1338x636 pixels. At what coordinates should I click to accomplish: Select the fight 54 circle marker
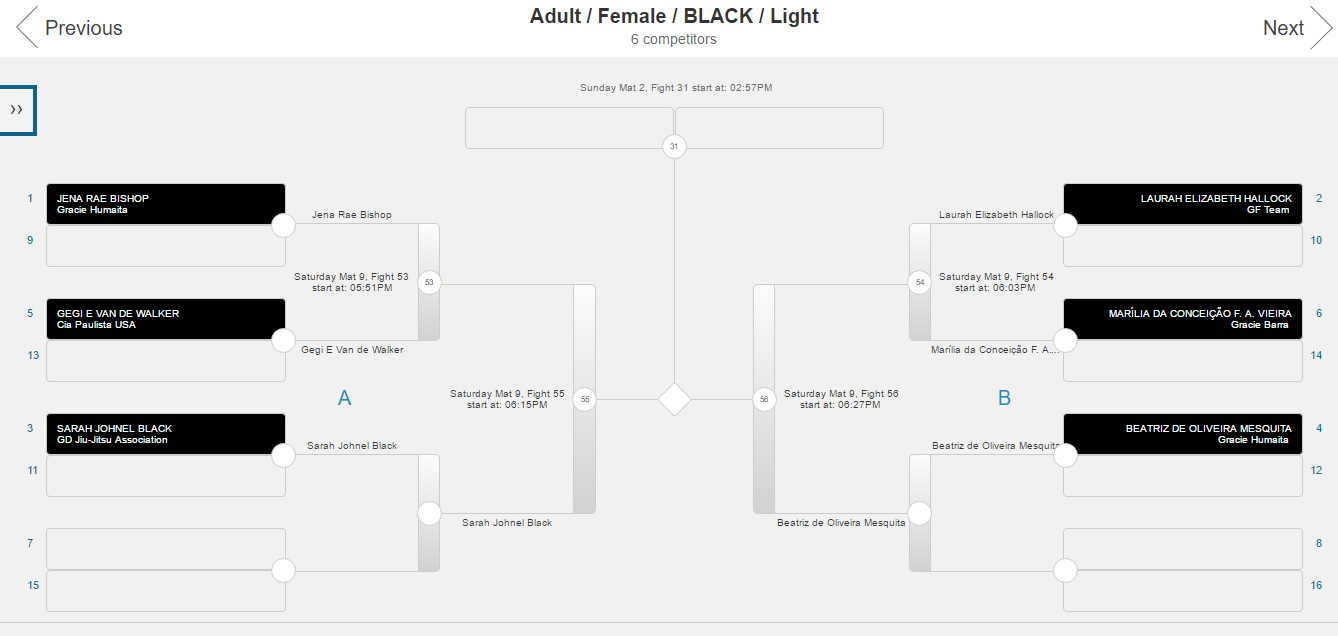(920, 283)
